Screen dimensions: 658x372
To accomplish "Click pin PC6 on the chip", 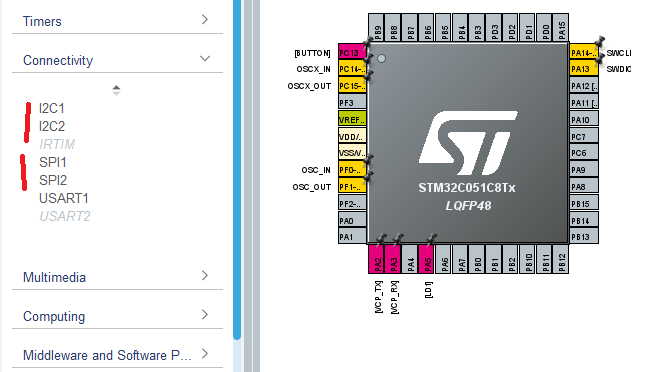I will 584,153.
